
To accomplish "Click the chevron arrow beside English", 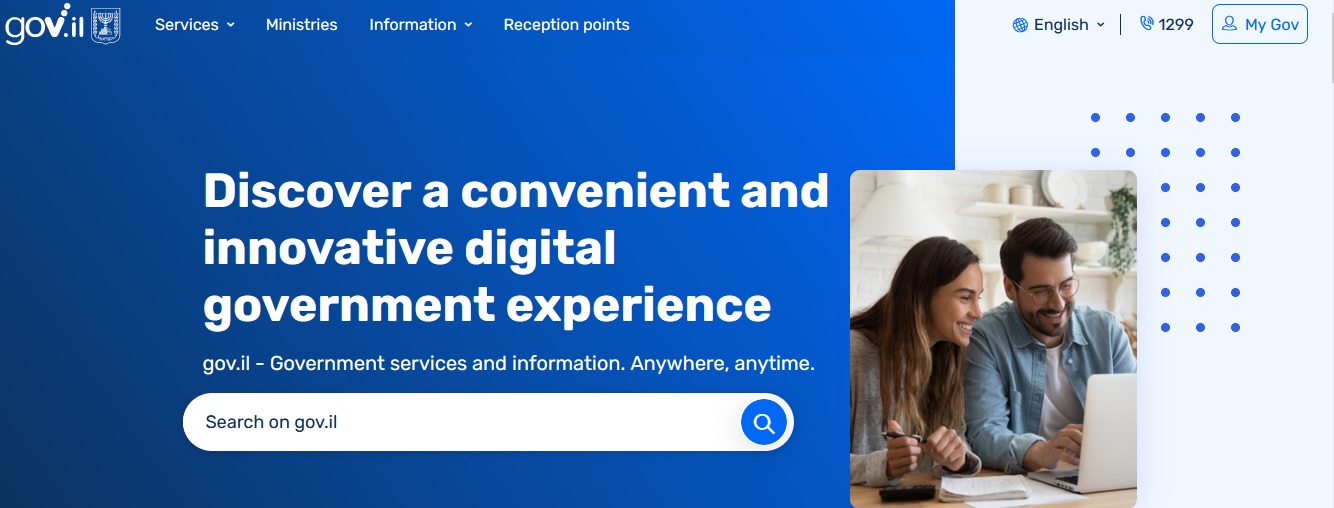I will pos(1101,25).
